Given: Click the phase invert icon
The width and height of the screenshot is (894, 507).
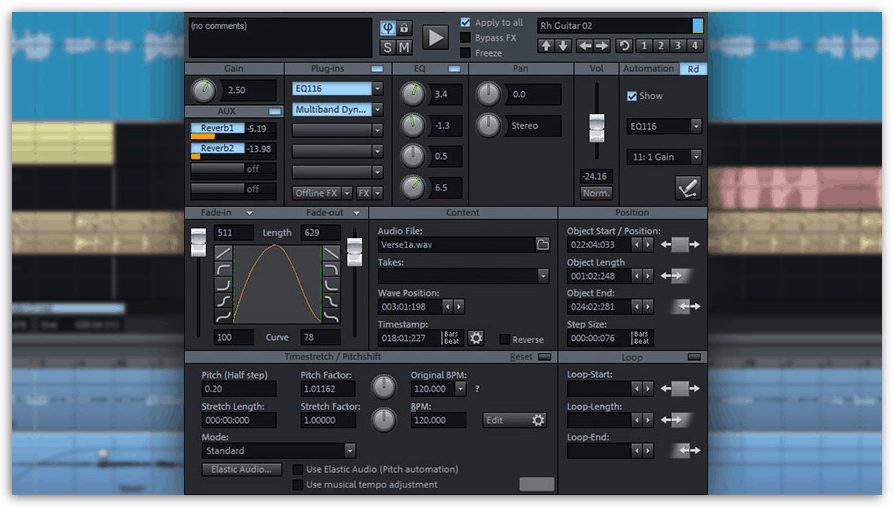Looking at the screenshot, I should [387, 28].
